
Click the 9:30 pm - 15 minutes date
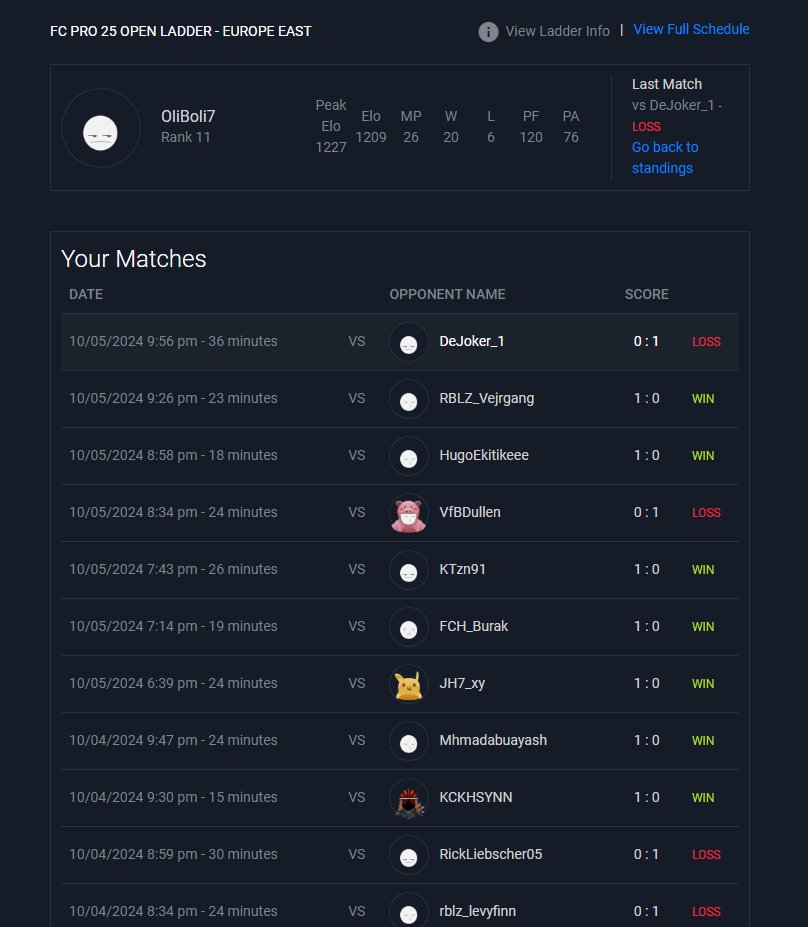pos(173,797)
